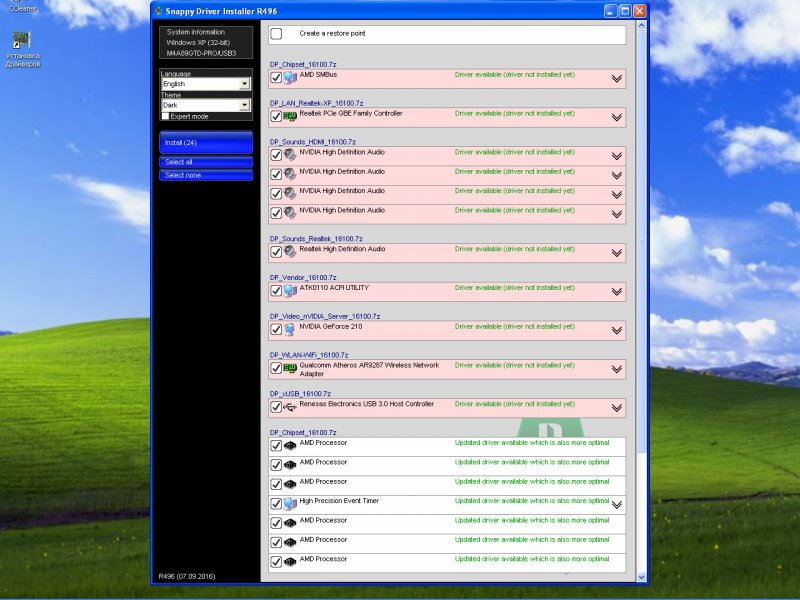Click the High Precision Event Timer icon

(x=290, y=504)
